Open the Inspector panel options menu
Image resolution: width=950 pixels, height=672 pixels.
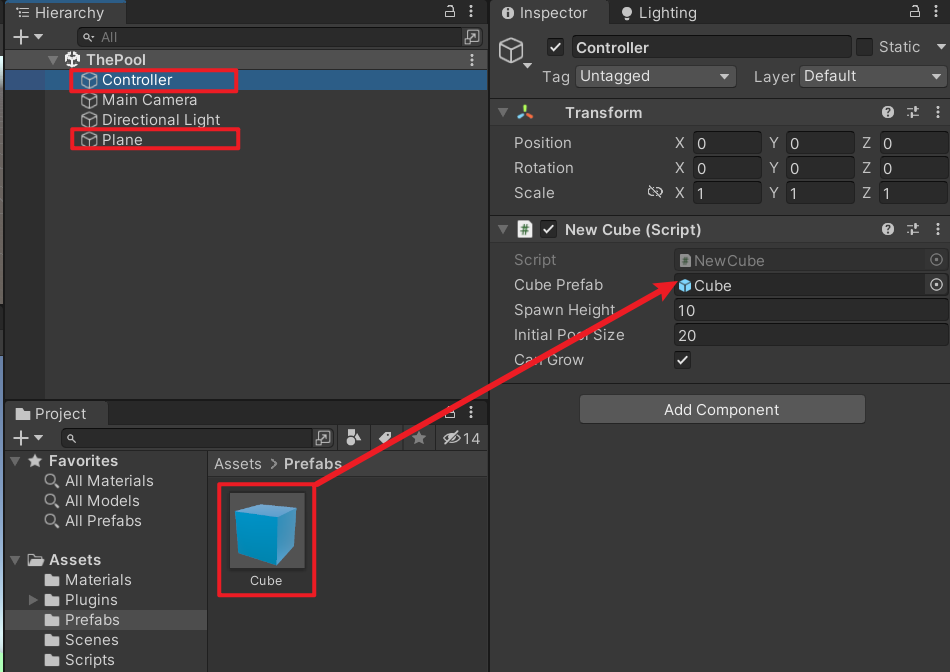coord(936,11)
